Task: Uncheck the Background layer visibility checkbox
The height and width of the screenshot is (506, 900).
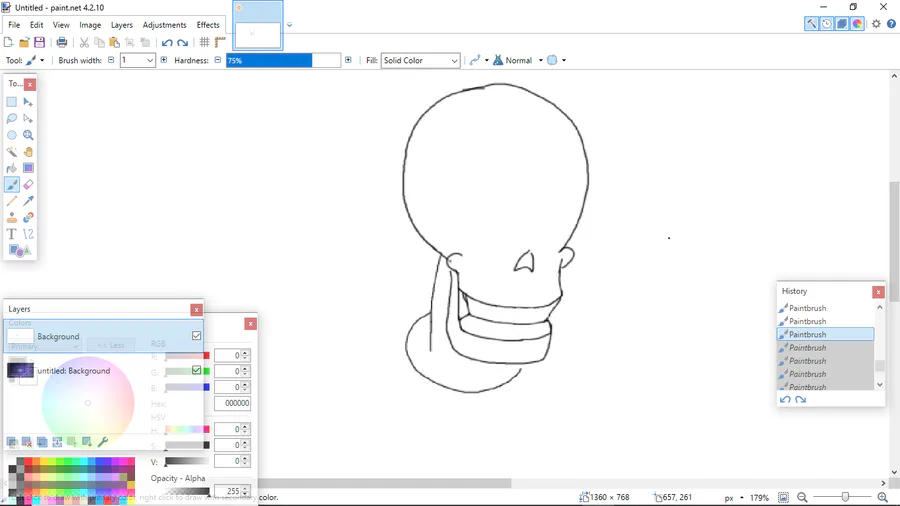Action: pos(196,336)
